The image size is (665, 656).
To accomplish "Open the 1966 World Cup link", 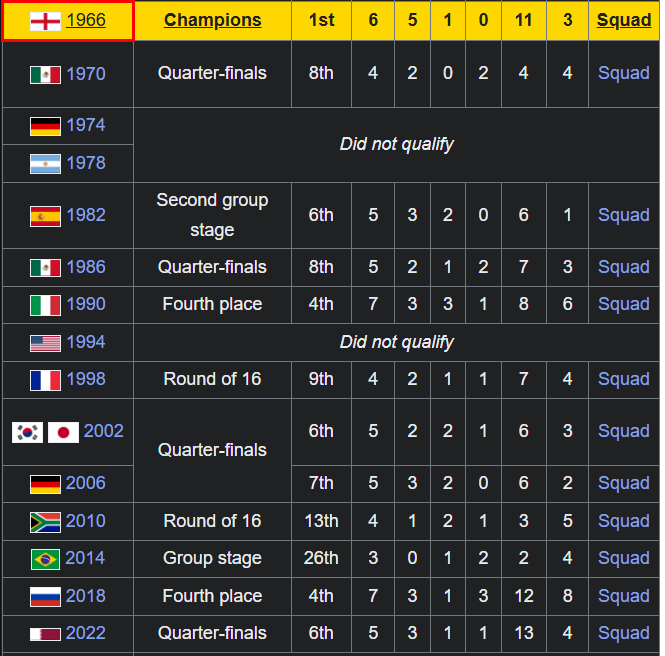I will tap(86, 20).
